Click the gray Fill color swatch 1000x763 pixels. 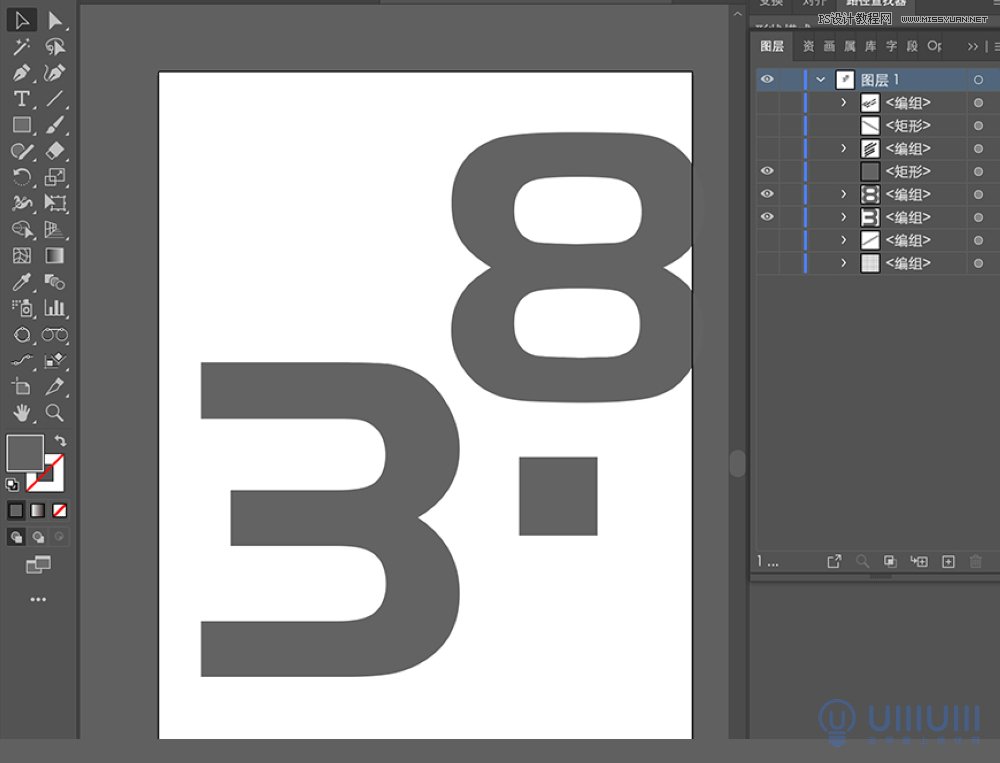click(25, 453)
